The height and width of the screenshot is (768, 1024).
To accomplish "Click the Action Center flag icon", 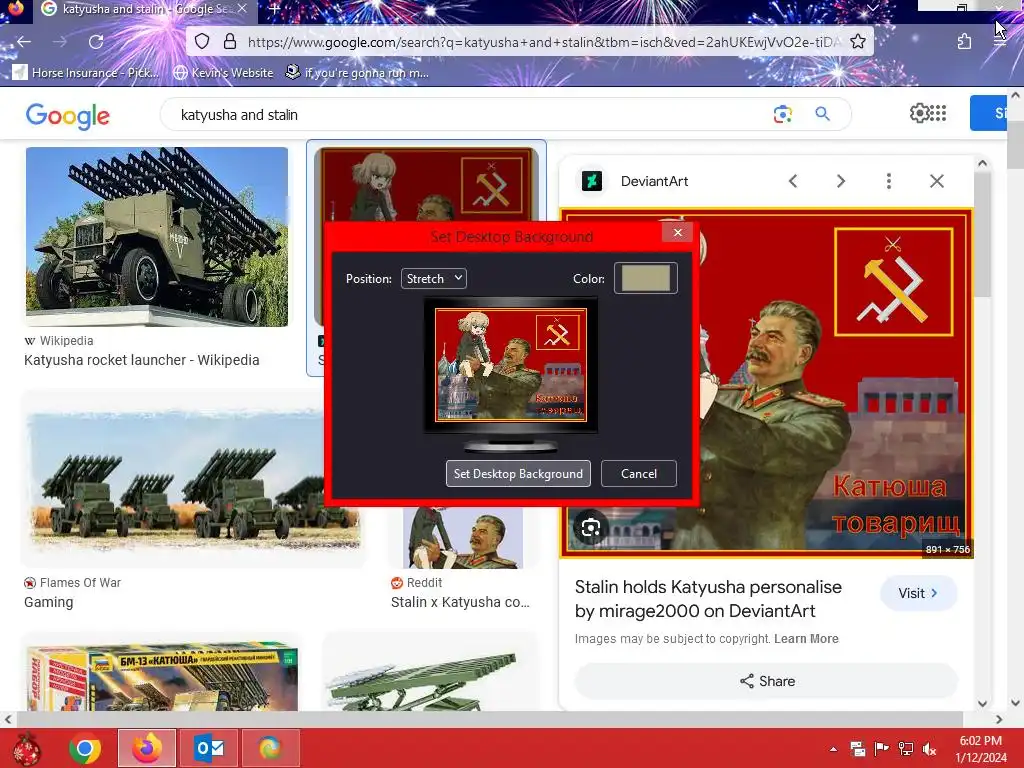I will click(x=882, y=749).
